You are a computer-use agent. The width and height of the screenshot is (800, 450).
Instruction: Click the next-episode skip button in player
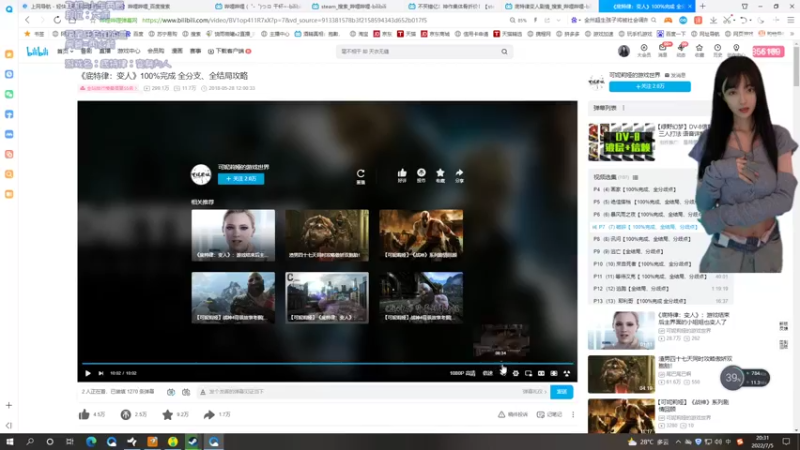[101, 373]
